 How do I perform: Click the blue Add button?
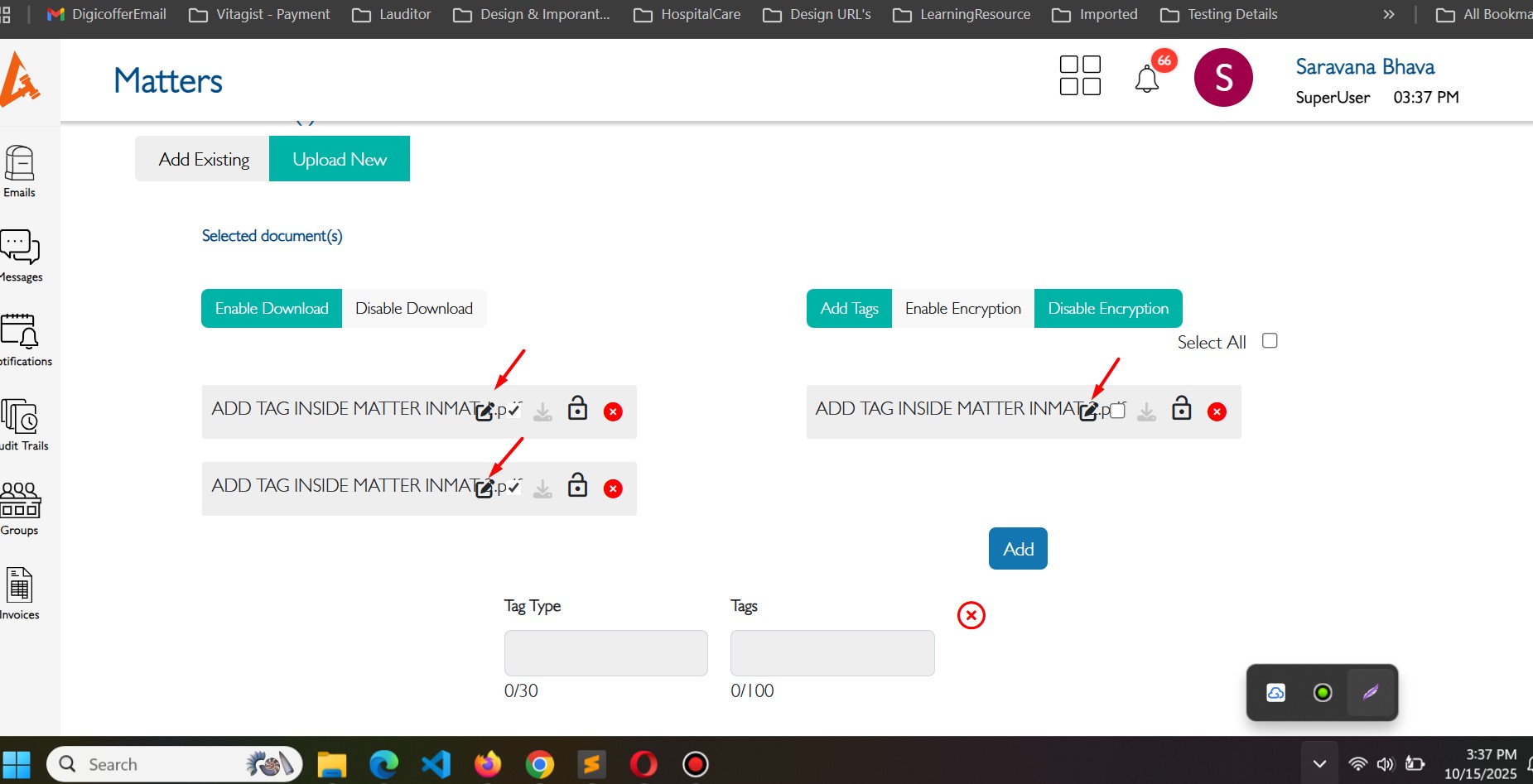tap(1018, 549)
